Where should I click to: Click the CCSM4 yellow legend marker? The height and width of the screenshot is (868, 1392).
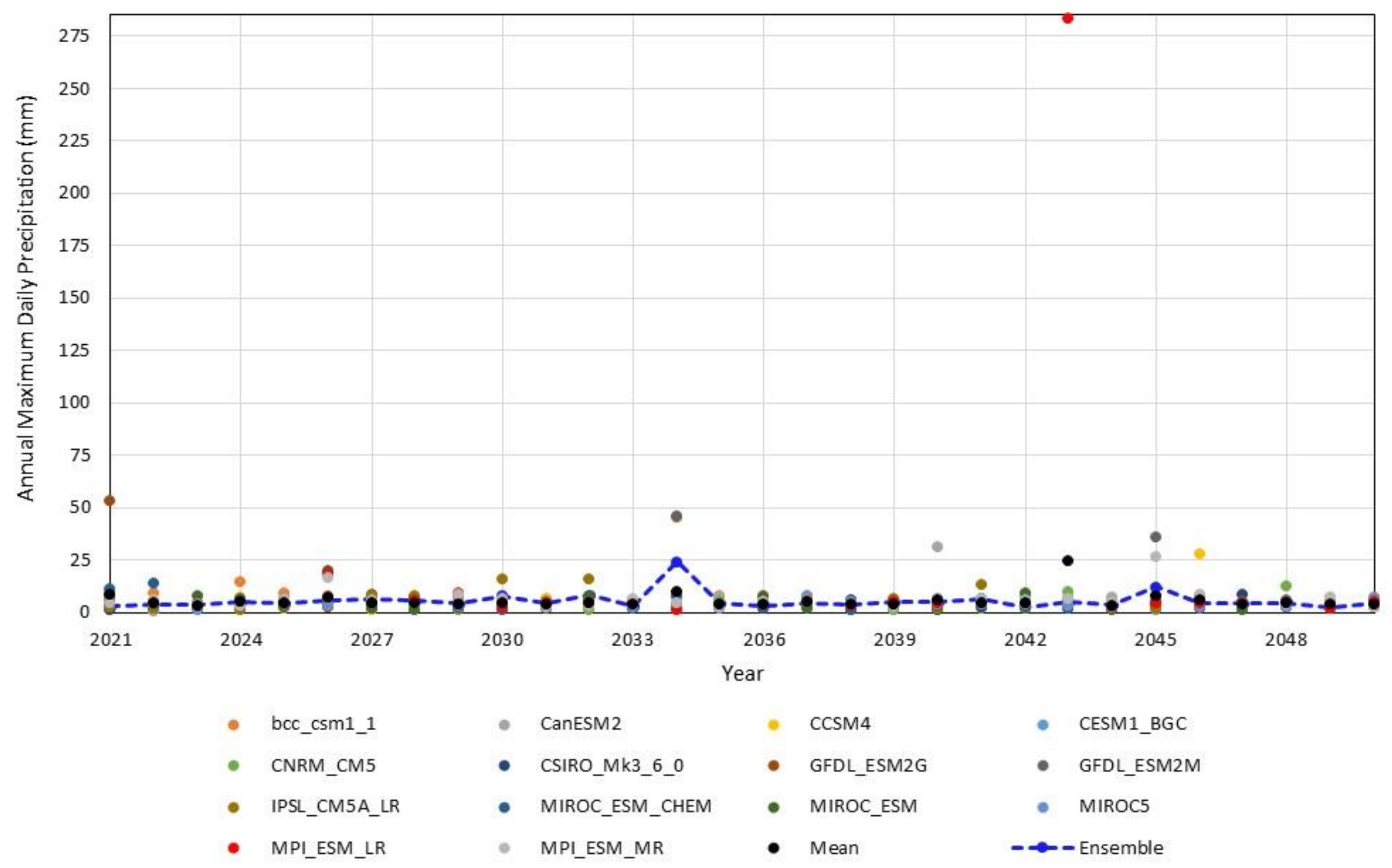coord(773,725)
